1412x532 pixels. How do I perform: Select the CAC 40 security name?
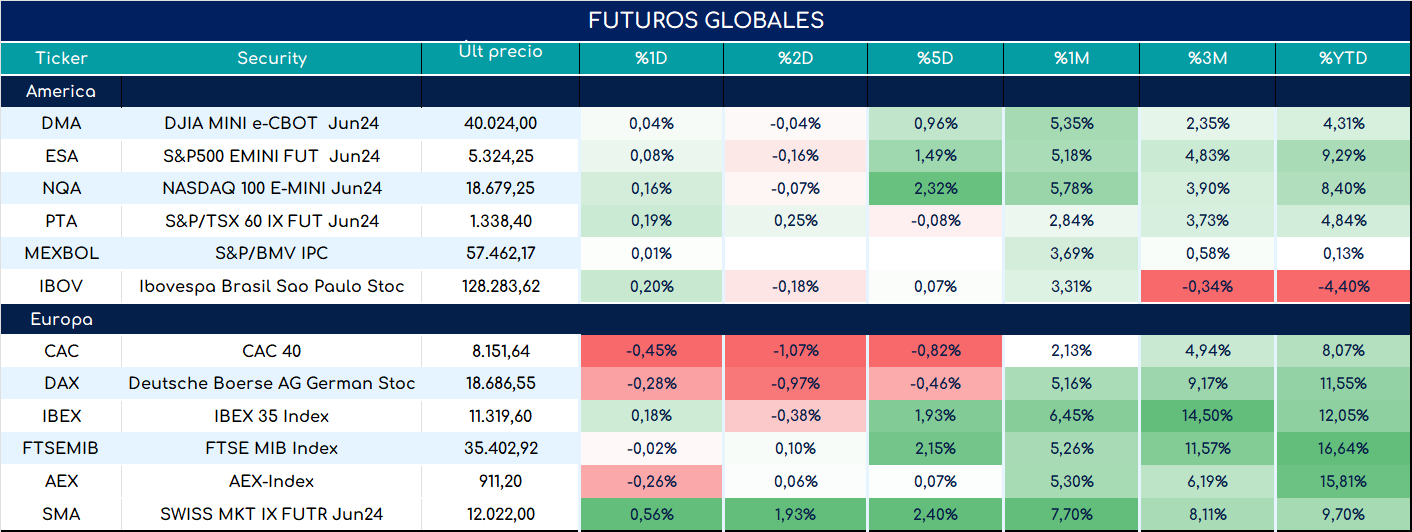point(272,351)
